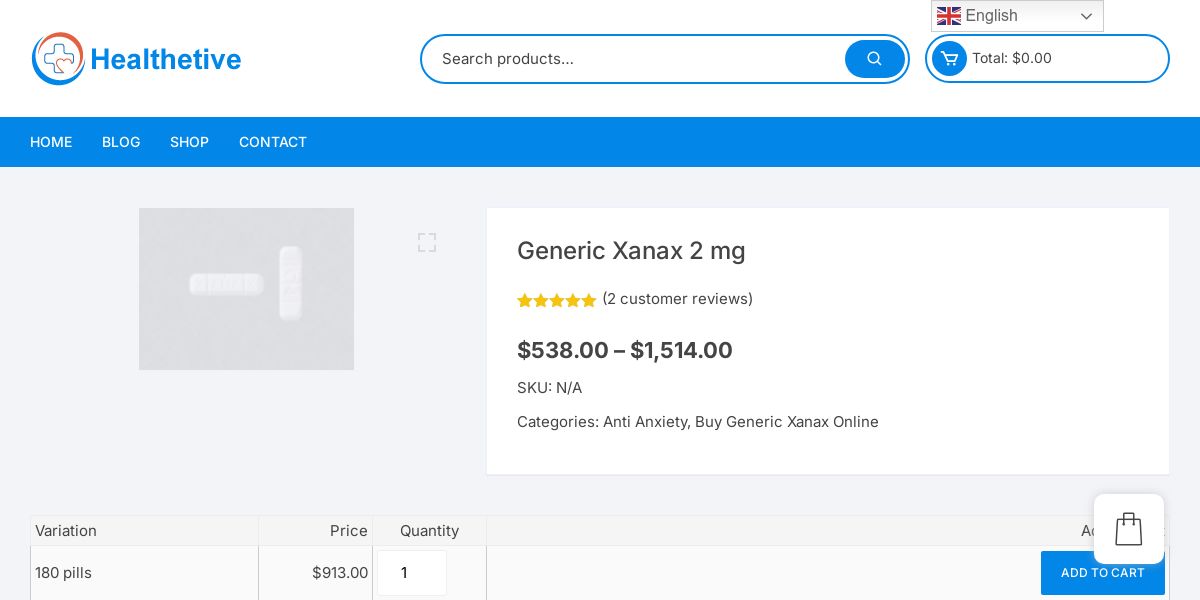Click the cart Total $0.00 text
Viewport: 1200px width, 600px height.
[1012, 58]
